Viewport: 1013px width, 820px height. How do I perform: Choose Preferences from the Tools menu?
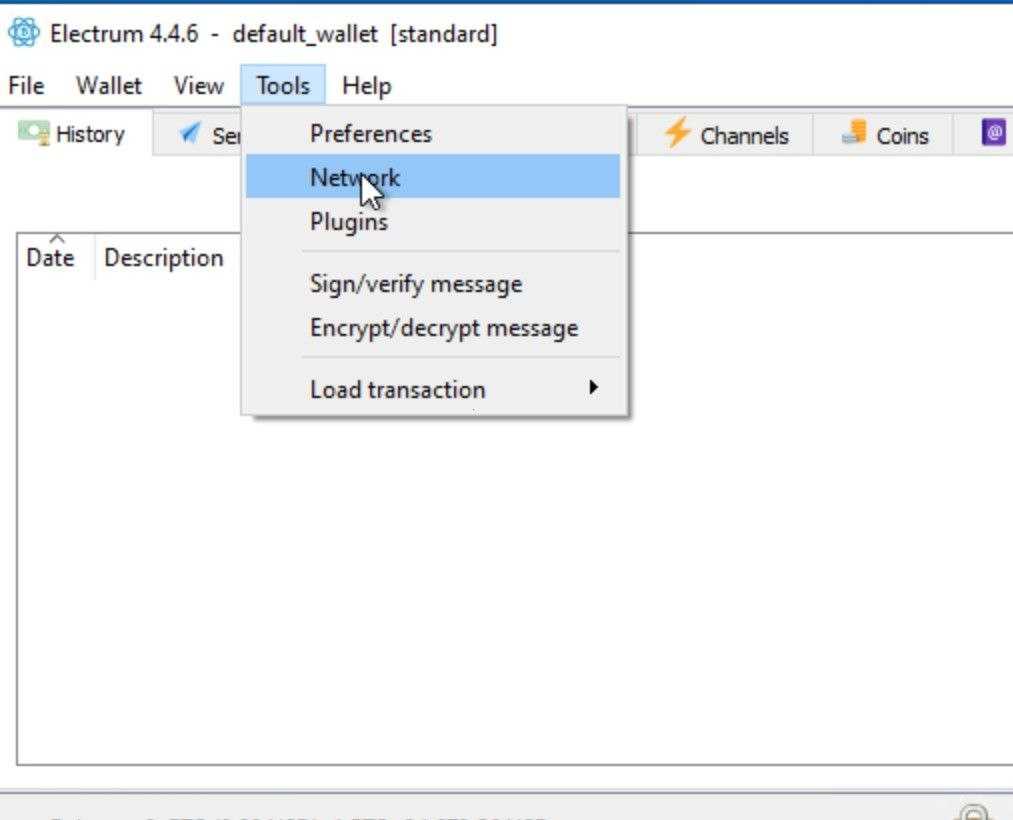[x=433, y=134]
